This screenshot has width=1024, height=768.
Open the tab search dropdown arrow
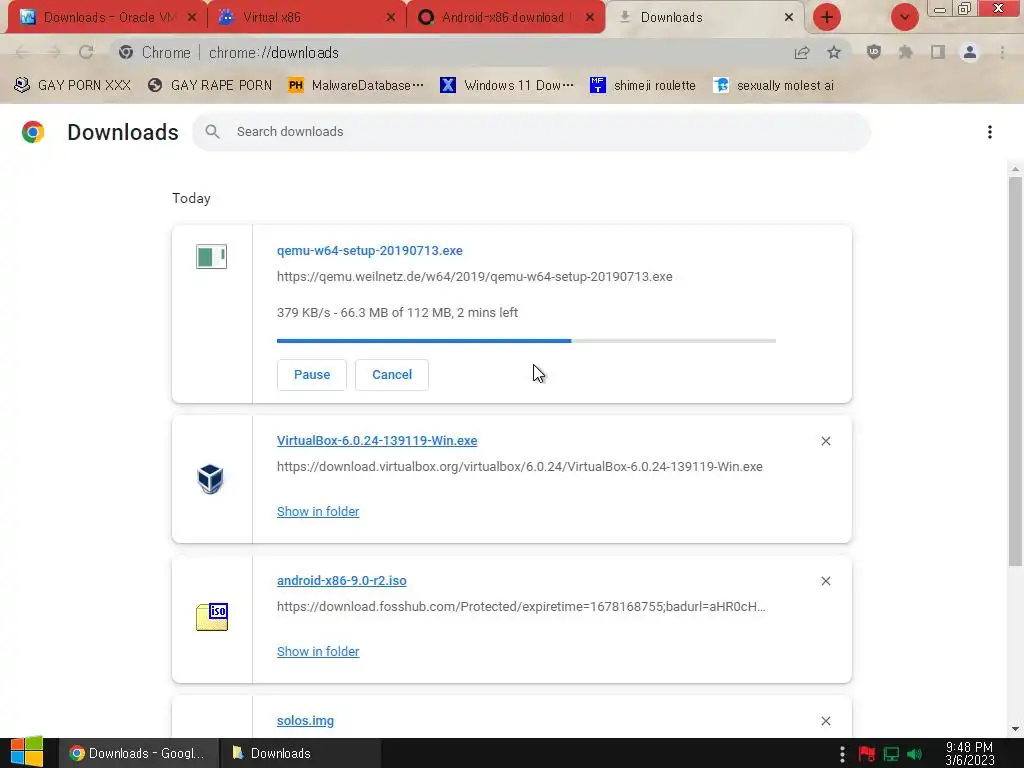904,17
